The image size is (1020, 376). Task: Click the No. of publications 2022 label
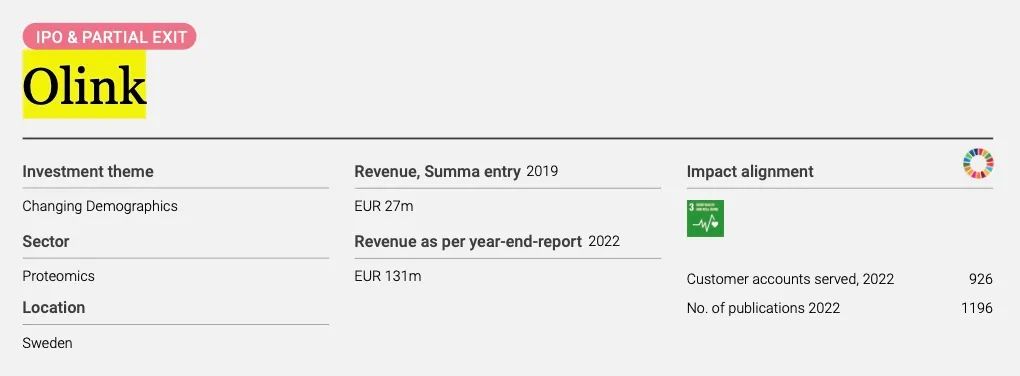coord(763,308)
